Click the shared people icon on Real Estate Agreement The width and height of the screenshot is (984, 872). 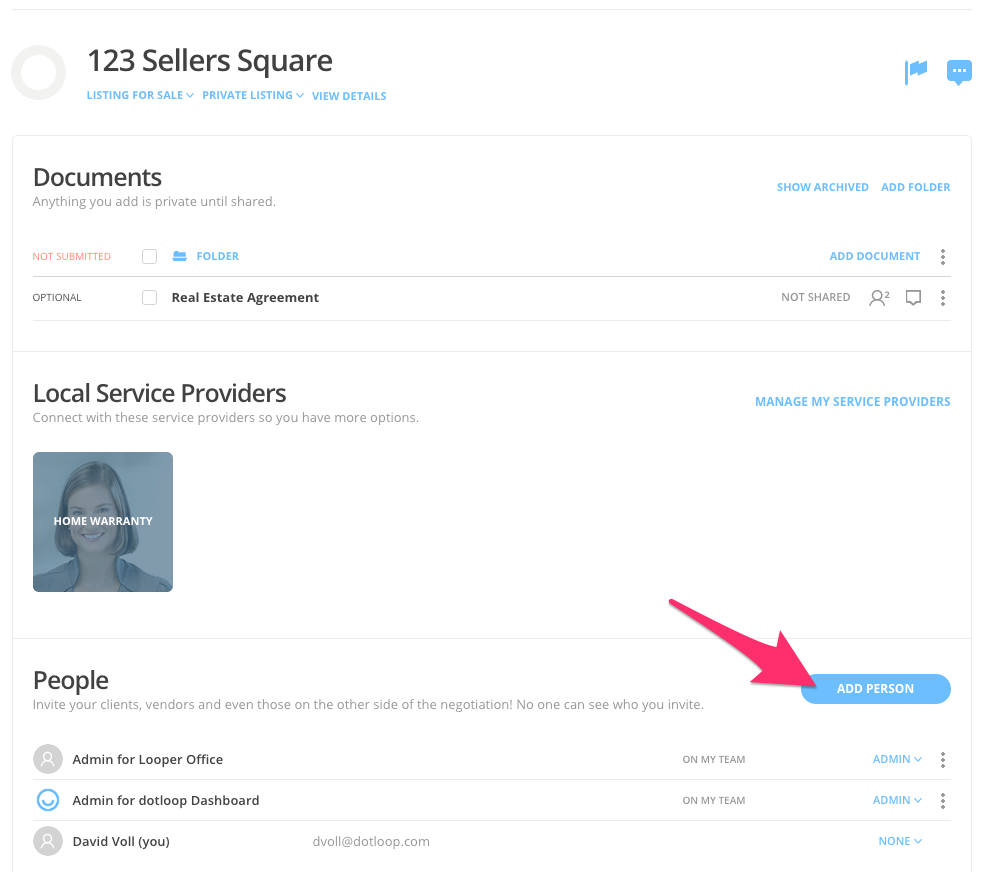[x=879, y=297]
